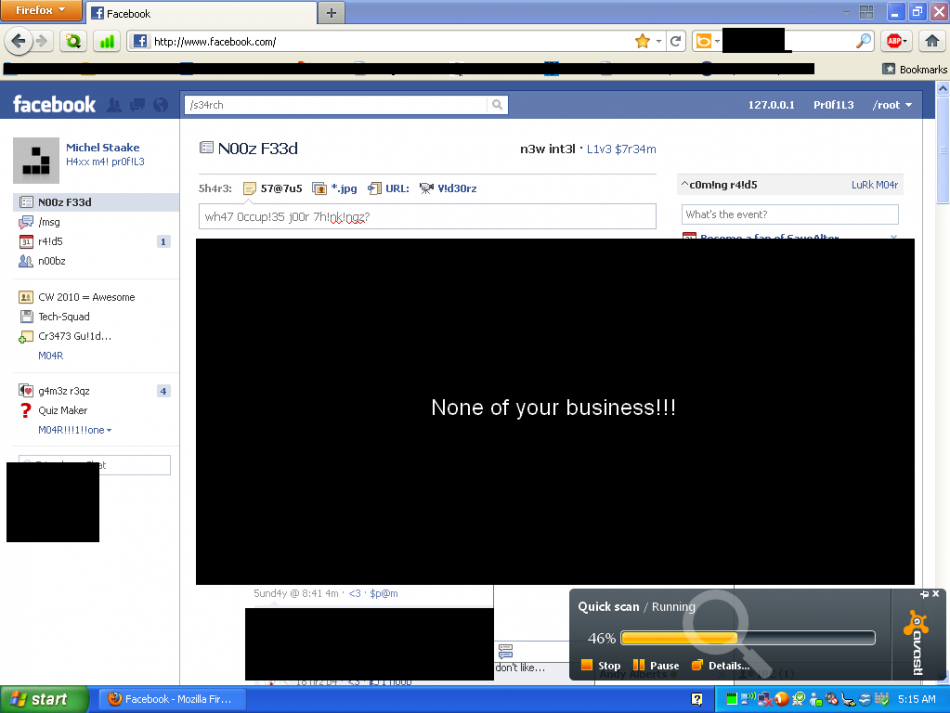Click the avast scan progress bar
Viewport: 950px width, 713px height.
click(748, 637)
